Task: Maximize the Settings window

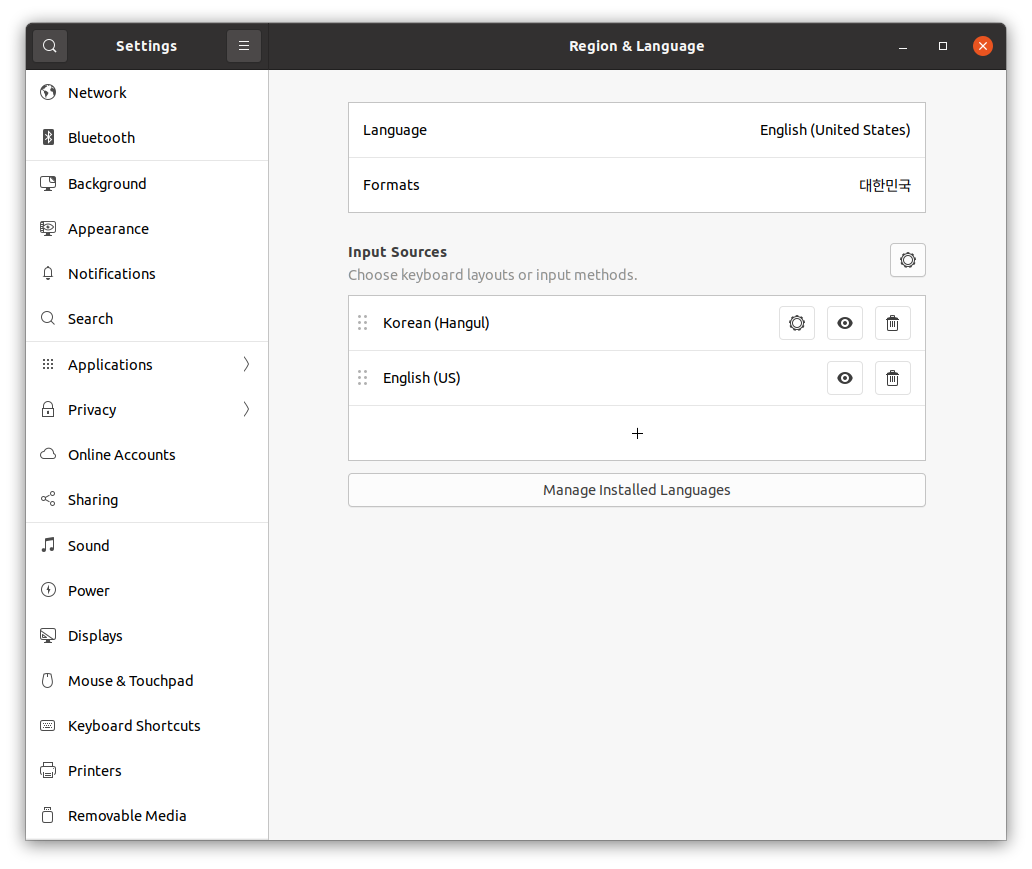Action: click(942, 46)
